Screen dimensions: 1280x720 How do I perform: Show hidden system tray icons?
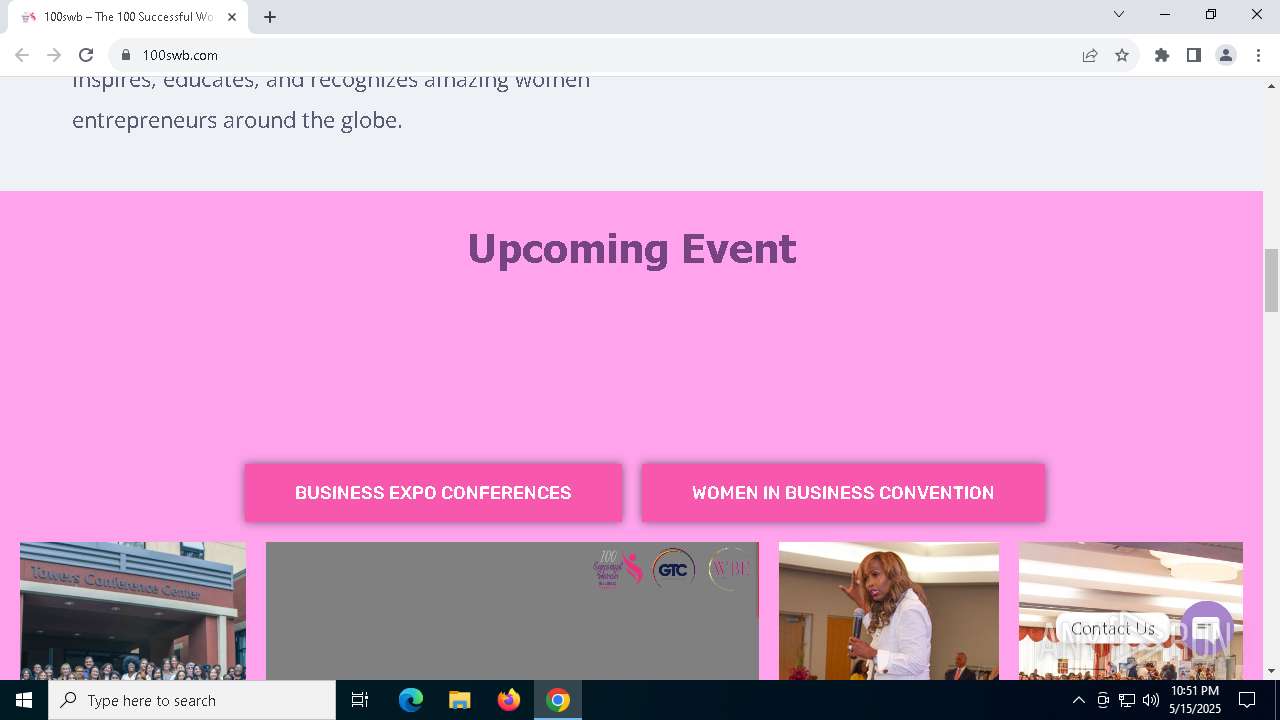(x=1078, y=700)
